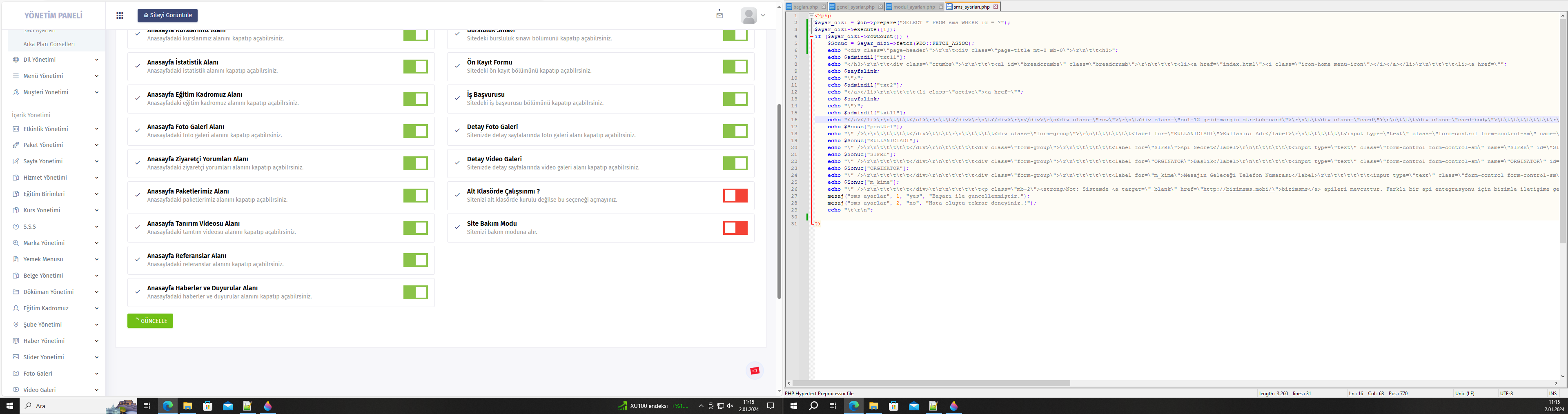Toggle Ön Kayıt Formu switch

[735, 67]
